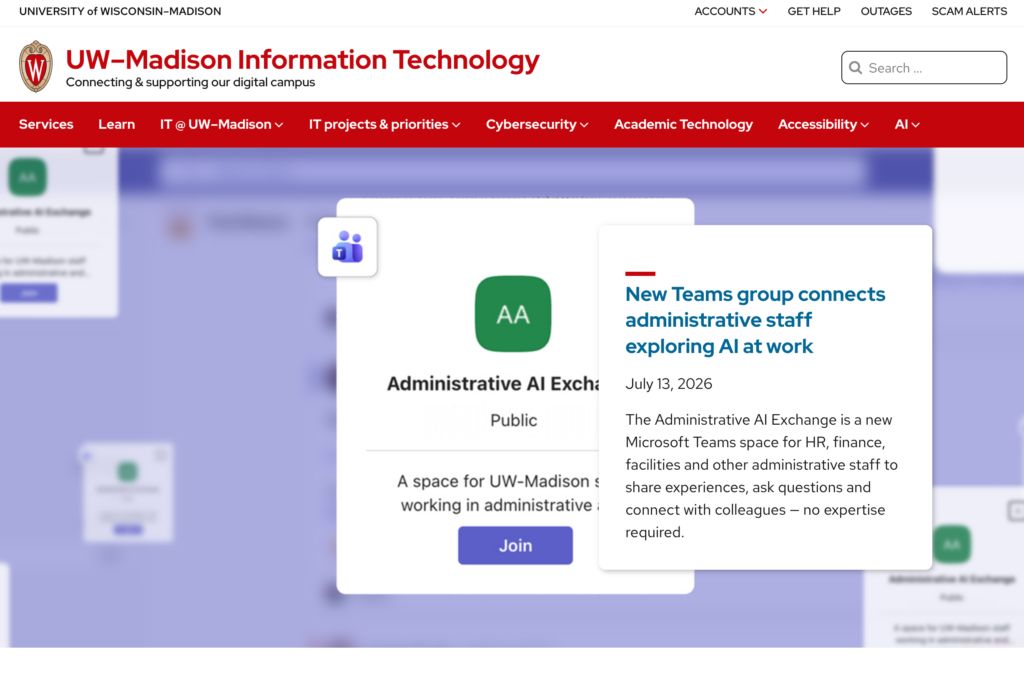Open the New Teams group news headline
Viewport: 1024px width, 691px height.
(755, 320)
